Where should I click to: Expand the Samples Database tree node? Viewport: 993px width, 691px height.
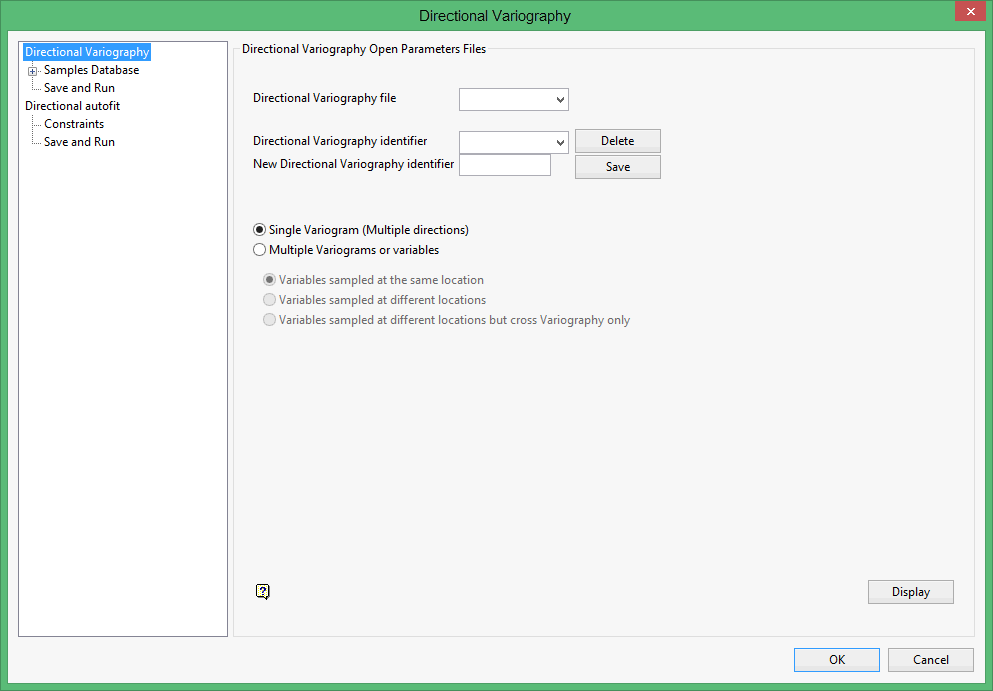33,71
